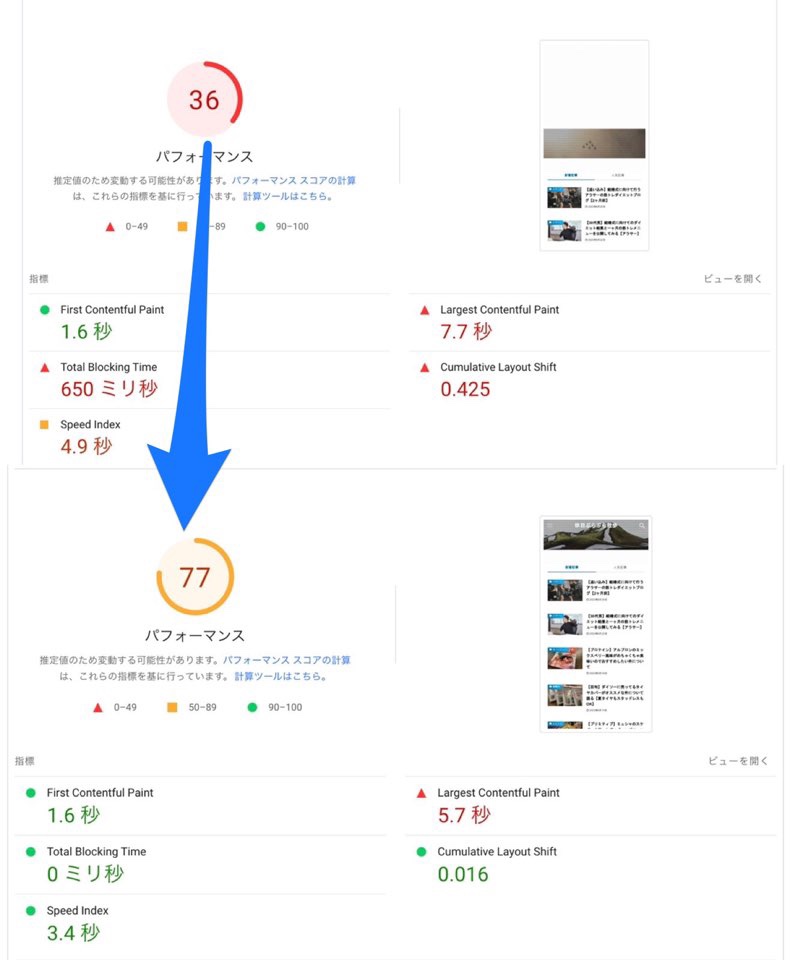The image size is (798, 960).
Task: Open the lower パフォーマンス スコアの計算 link
Action: coord(287,660)
